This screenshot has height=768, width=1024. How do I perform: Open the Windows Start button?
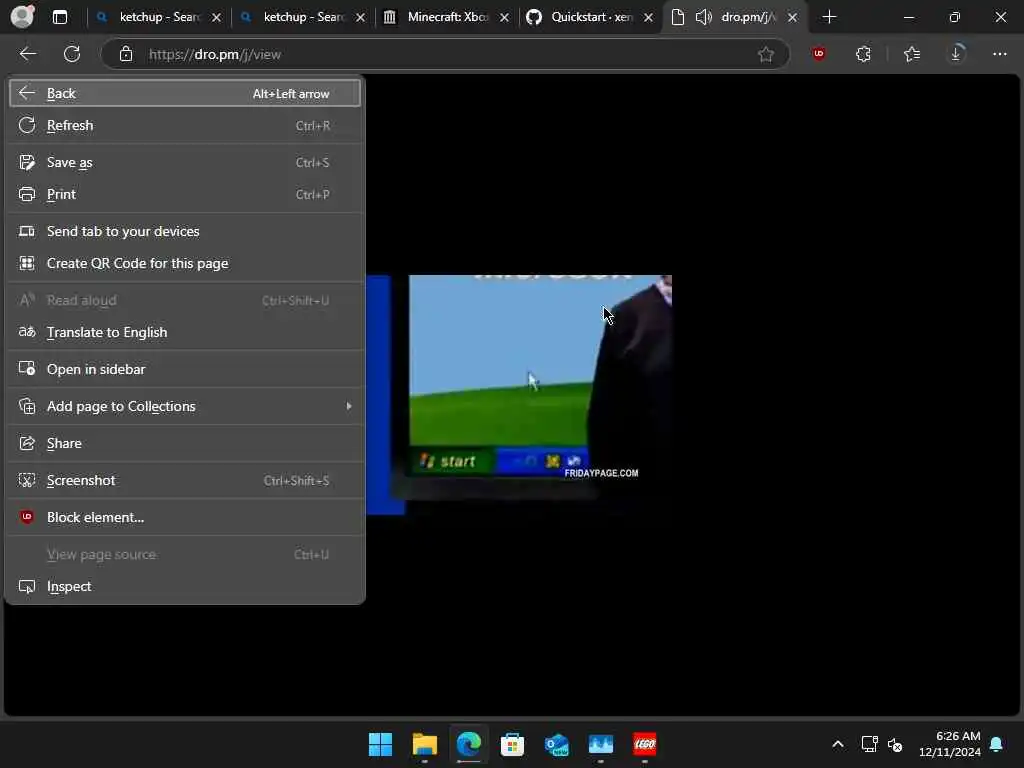(x=380, y=744)
